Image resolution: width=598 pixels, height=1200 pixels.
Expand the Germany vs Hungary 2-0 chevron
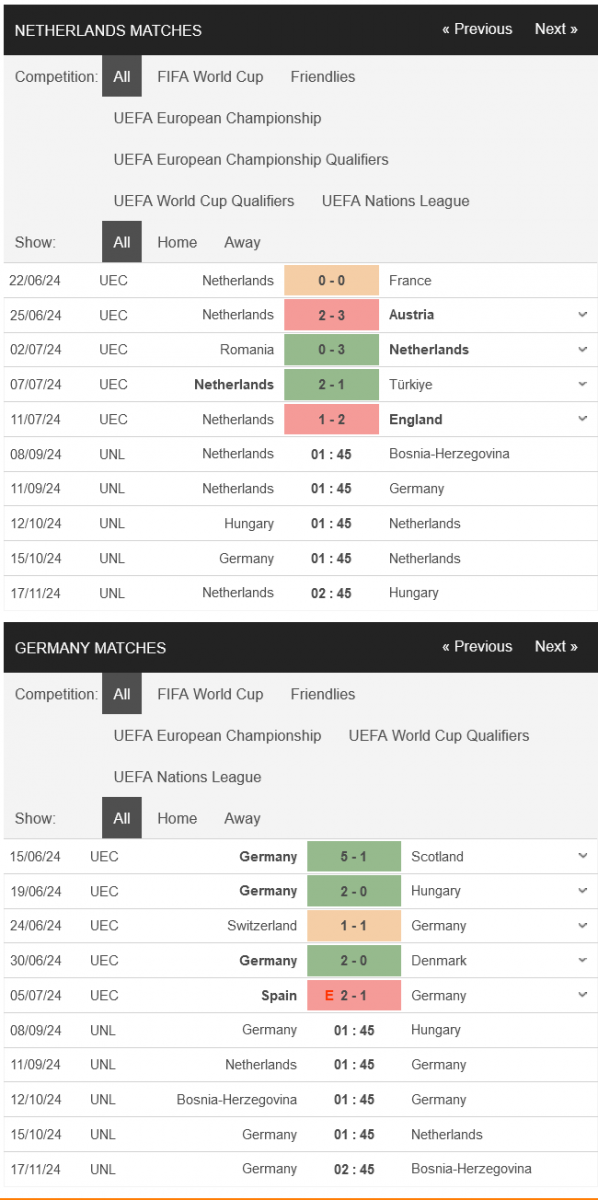(x=582, y=891)
